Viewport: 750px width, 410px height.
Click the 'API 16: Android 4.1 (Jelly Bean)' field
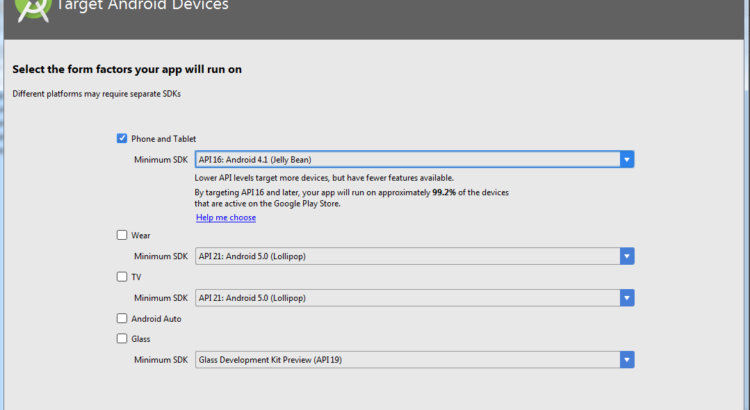(405, 159)
